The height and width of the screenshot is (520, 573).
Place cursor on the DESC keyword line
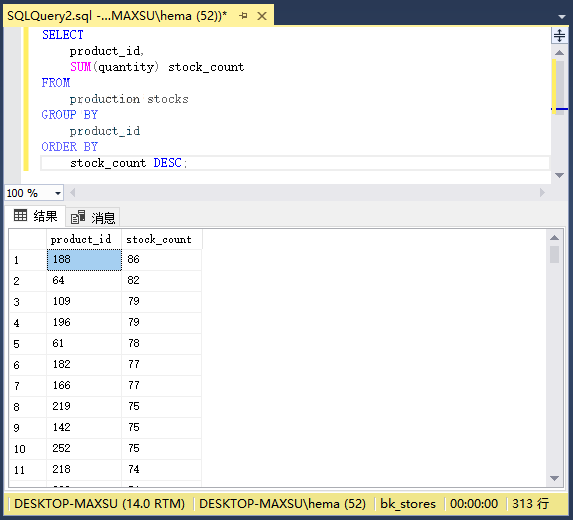295,163
